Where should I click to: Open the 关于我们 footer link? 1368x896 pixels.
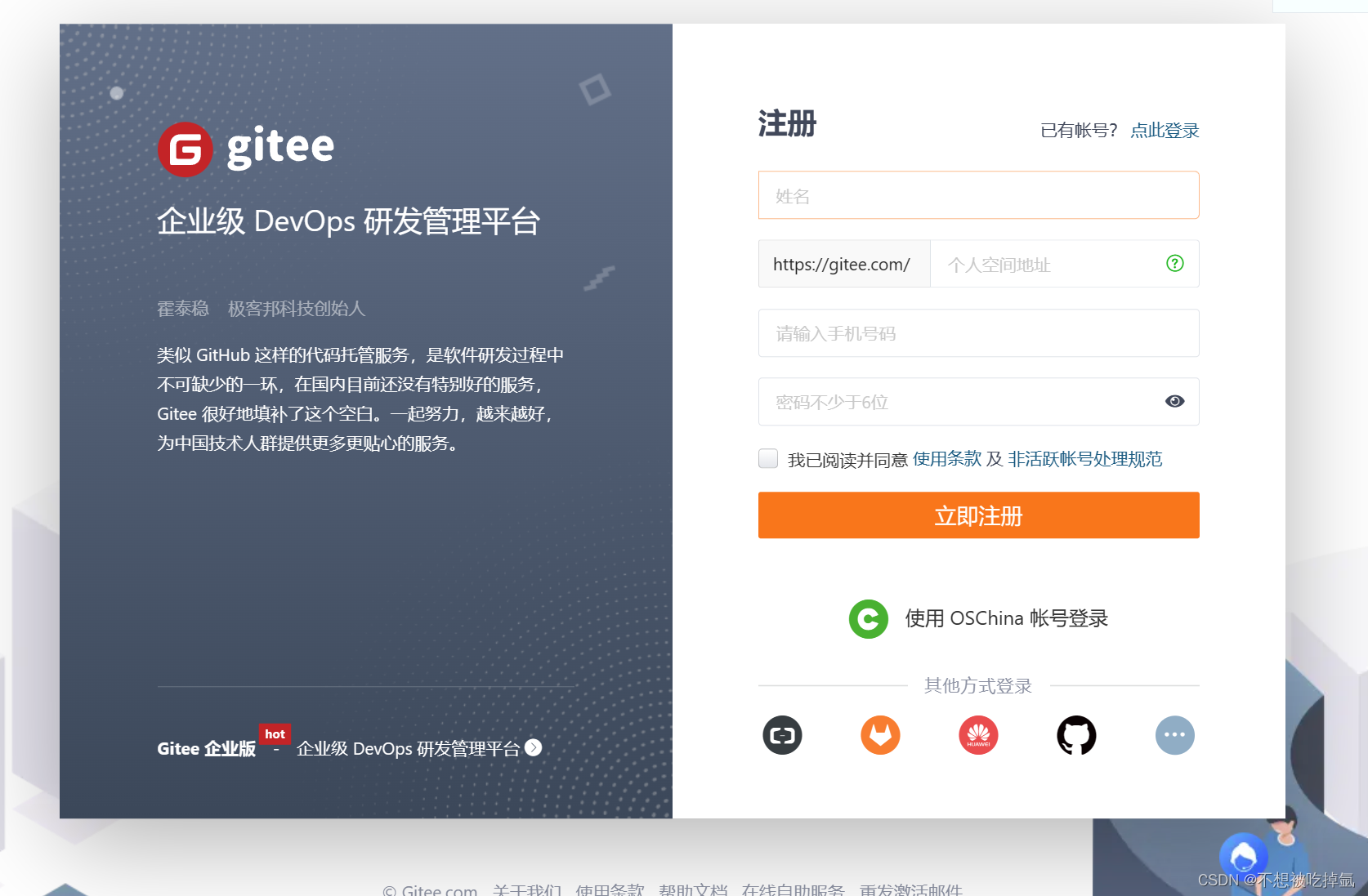tap(527, 889)
